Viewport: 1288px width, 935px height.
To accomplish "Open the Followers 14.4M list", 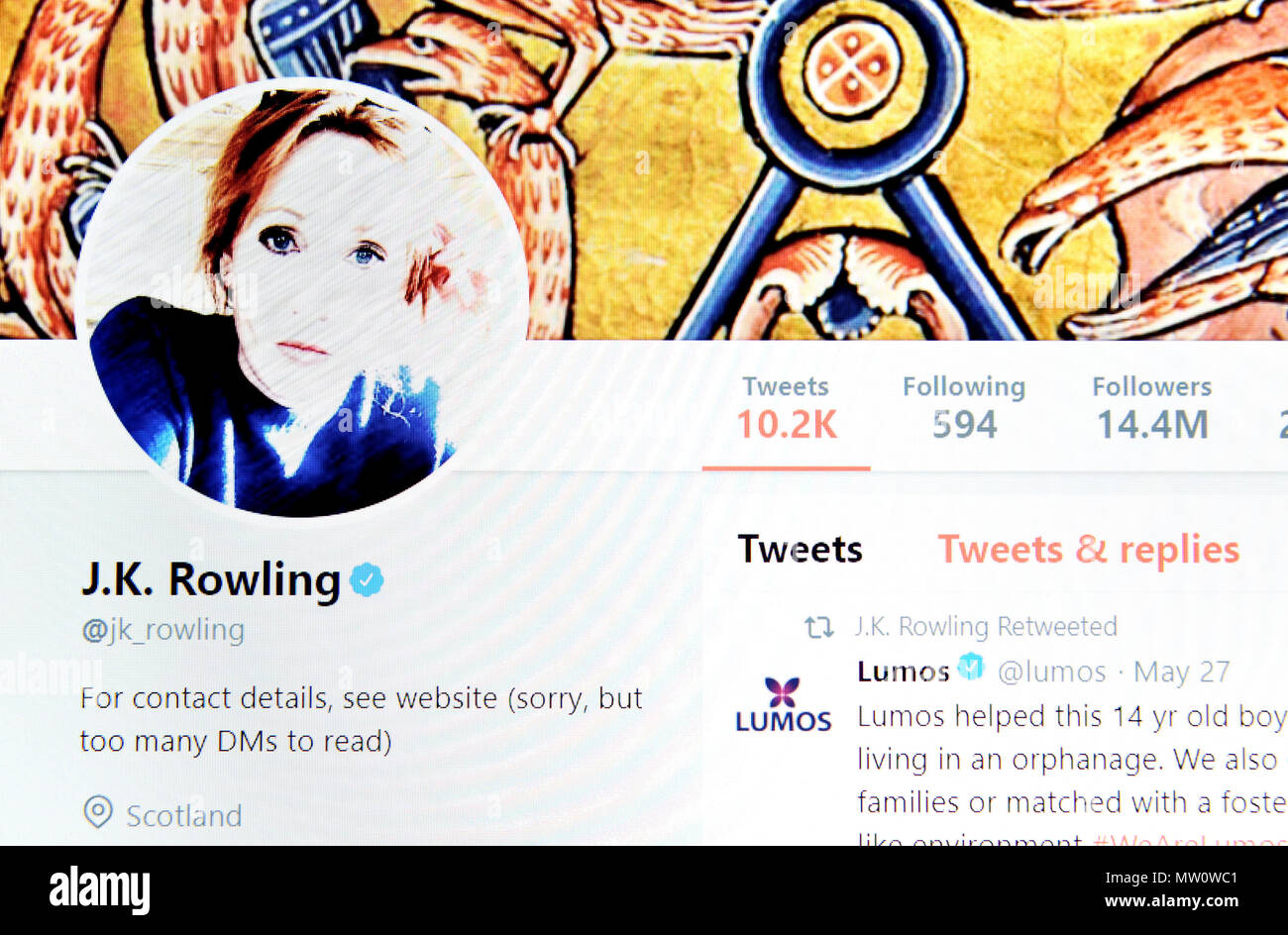I will [1152, 408].
